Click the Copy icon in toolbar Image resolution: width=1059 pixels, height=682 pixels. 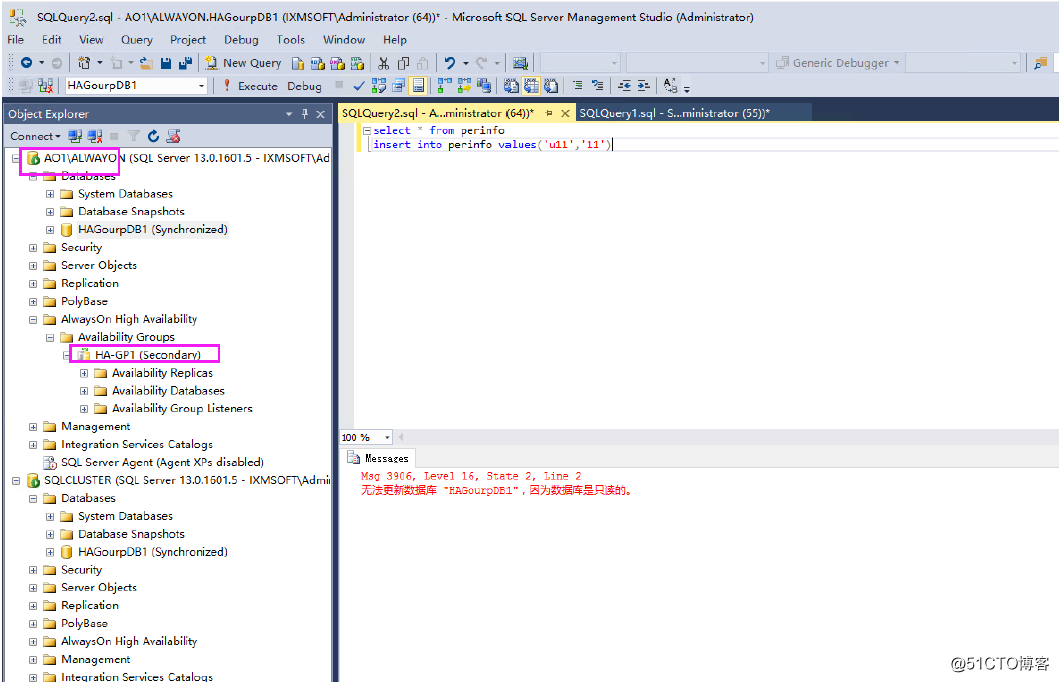point(403,63)
